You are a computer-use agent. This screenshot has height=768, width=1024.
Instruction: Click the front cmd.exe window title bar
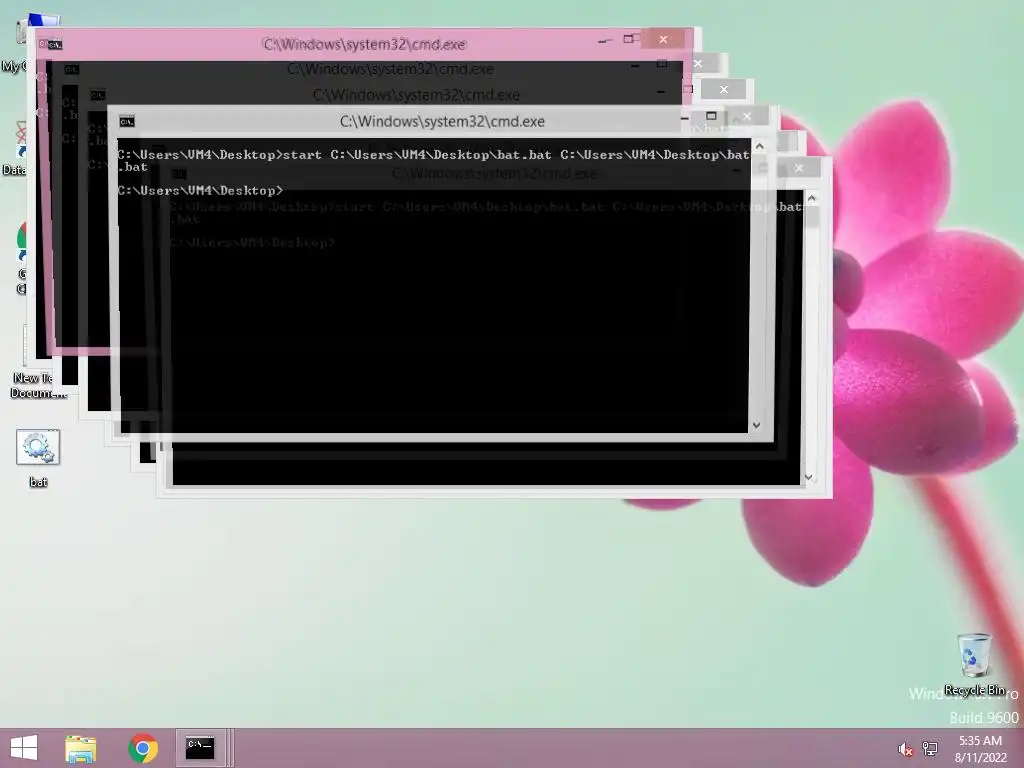tap(442, 121)
